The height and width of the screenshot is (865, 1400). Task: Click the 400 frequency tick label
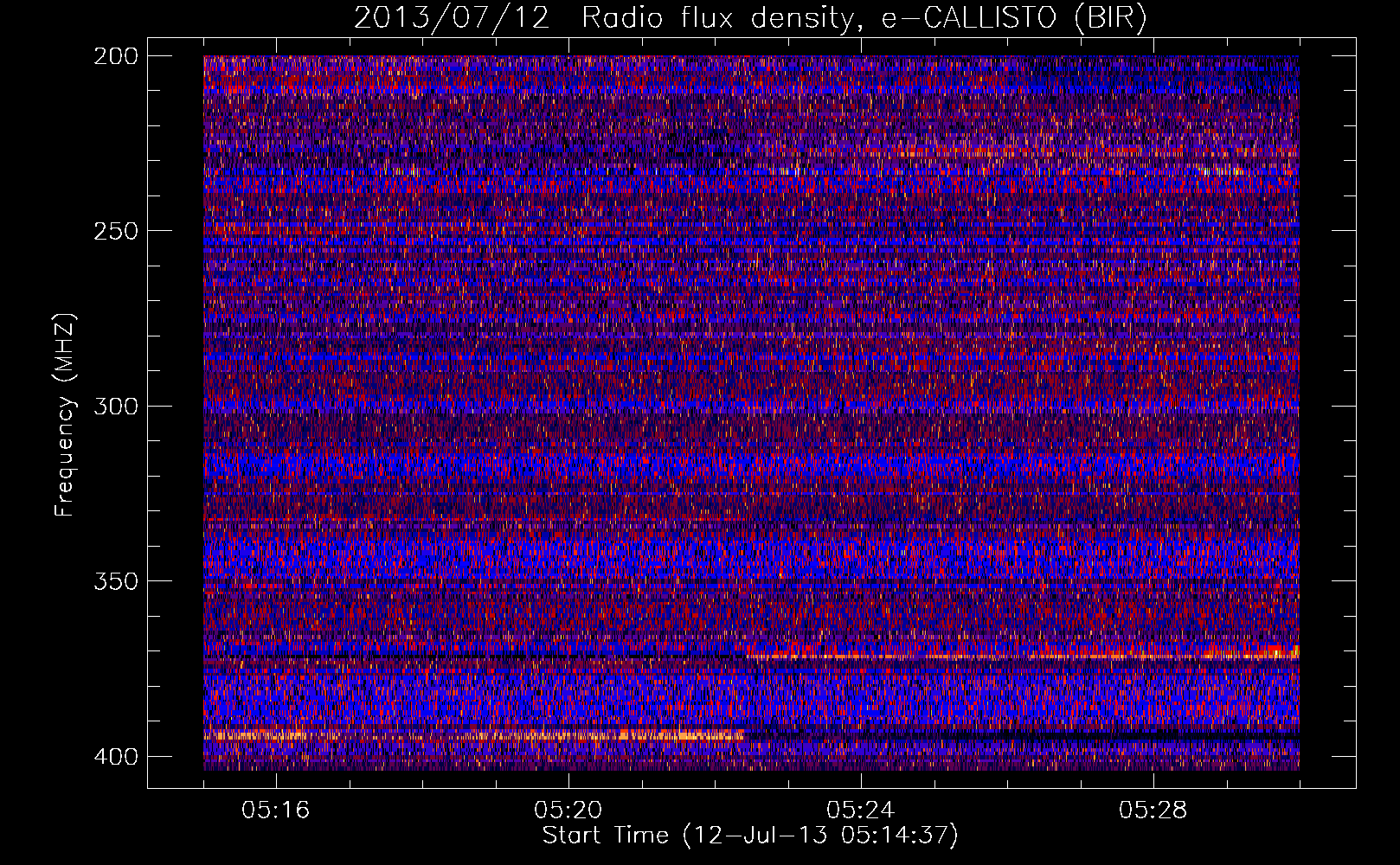click(115, 757)
